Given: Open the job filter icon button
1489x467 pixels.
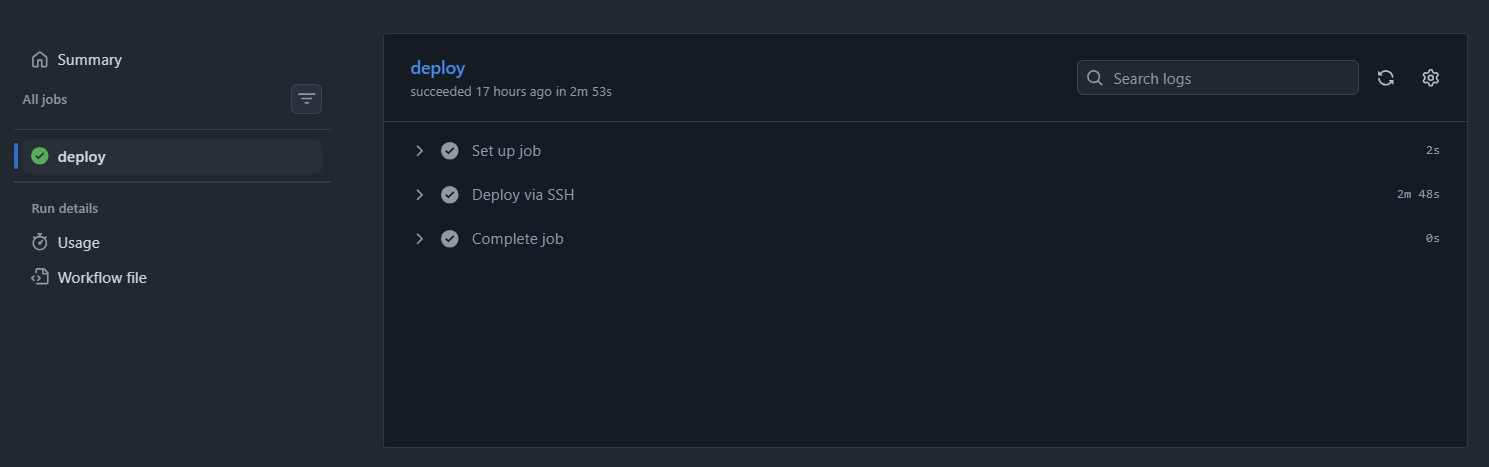Looking at the screenshot, I should click(x=306, y=99).
